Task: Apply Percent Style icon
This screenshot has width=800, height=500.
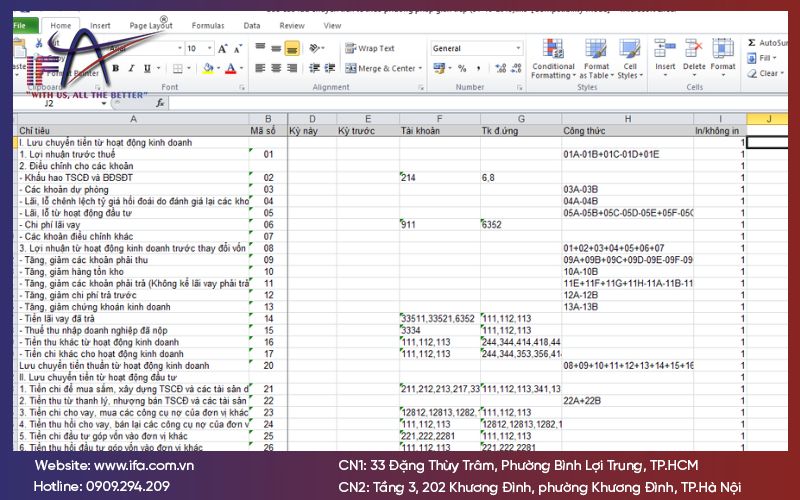Action: coord(462,68)
